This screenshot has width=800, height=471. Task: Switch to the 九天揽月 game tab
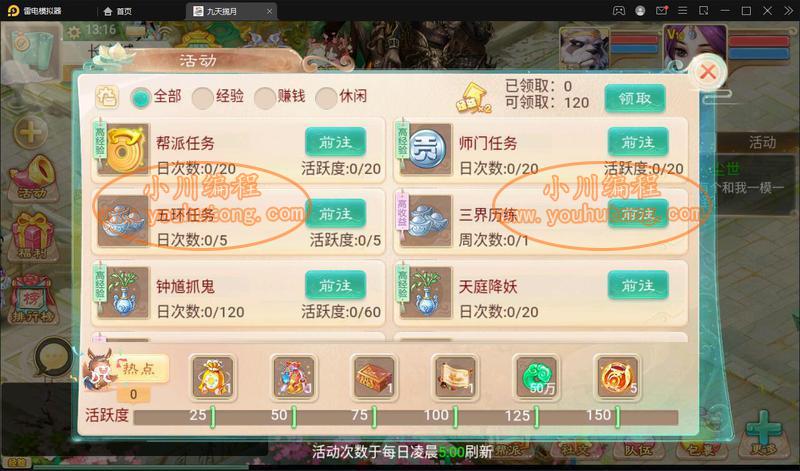tap(232, 11)
